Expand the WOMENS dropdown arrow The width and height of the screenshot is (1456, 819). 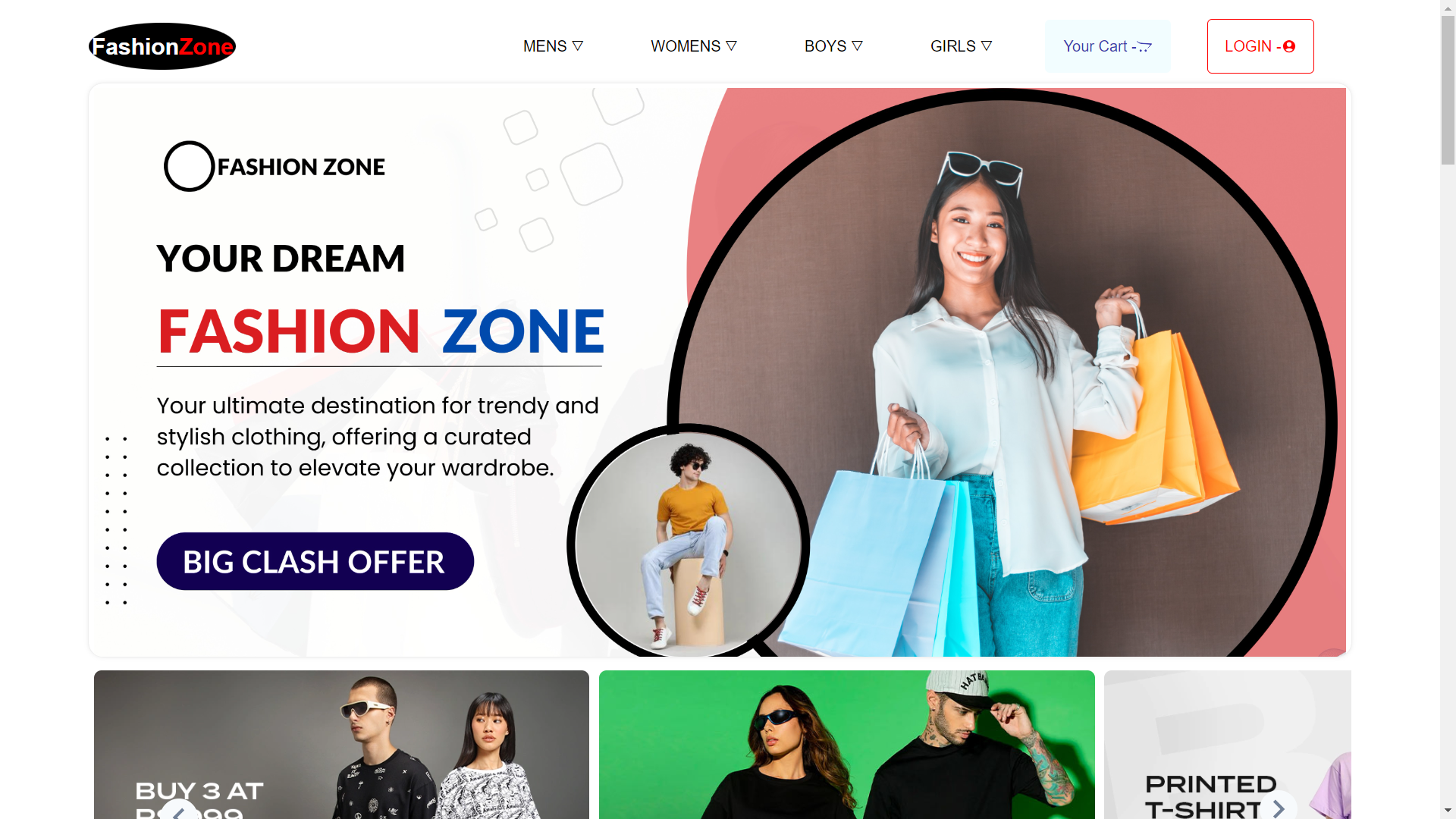coord(732,46)
